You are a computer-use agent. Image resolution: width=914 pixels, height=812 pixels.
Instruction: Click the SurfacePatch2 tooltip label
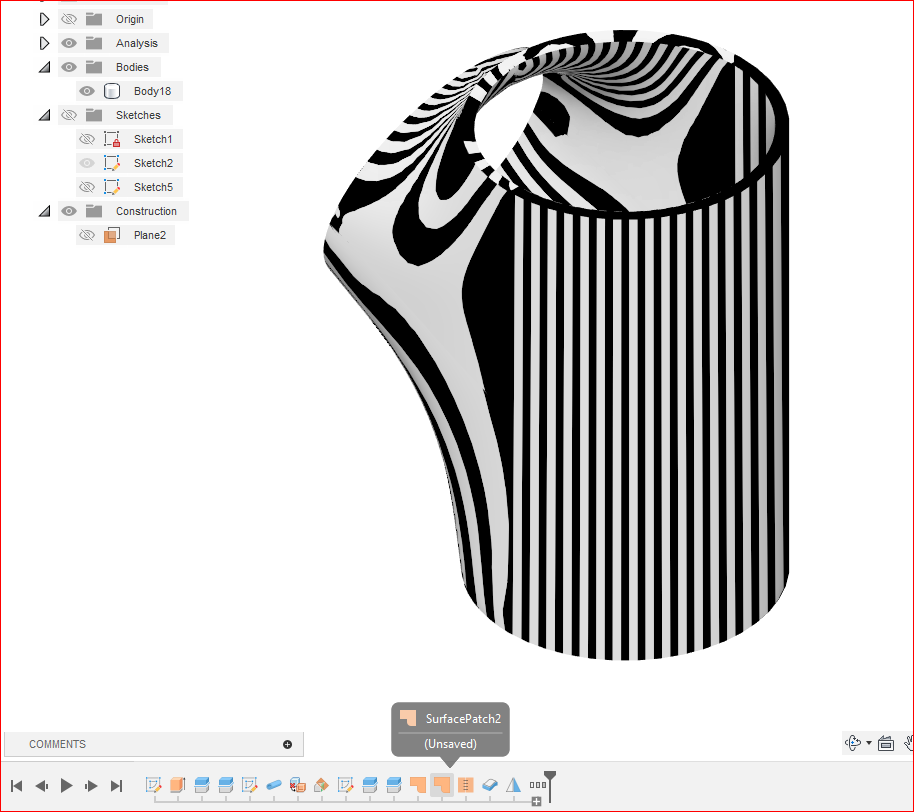(463, 719)
